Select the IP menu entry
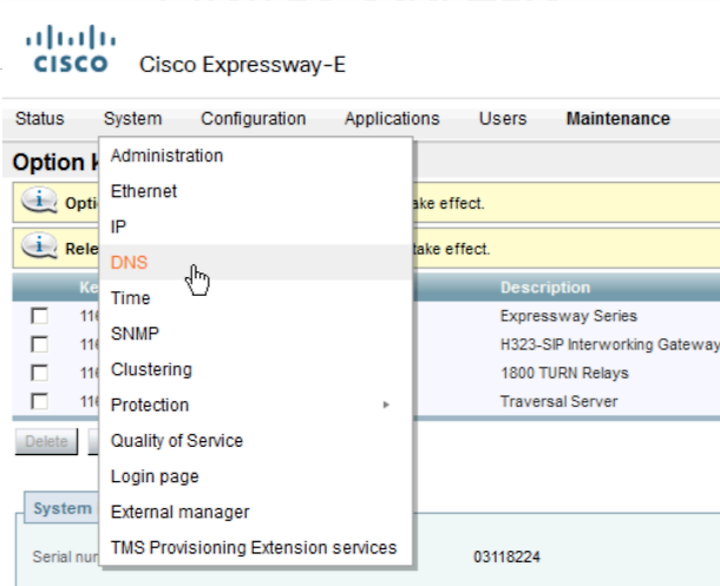 click(x=256, y=227)
